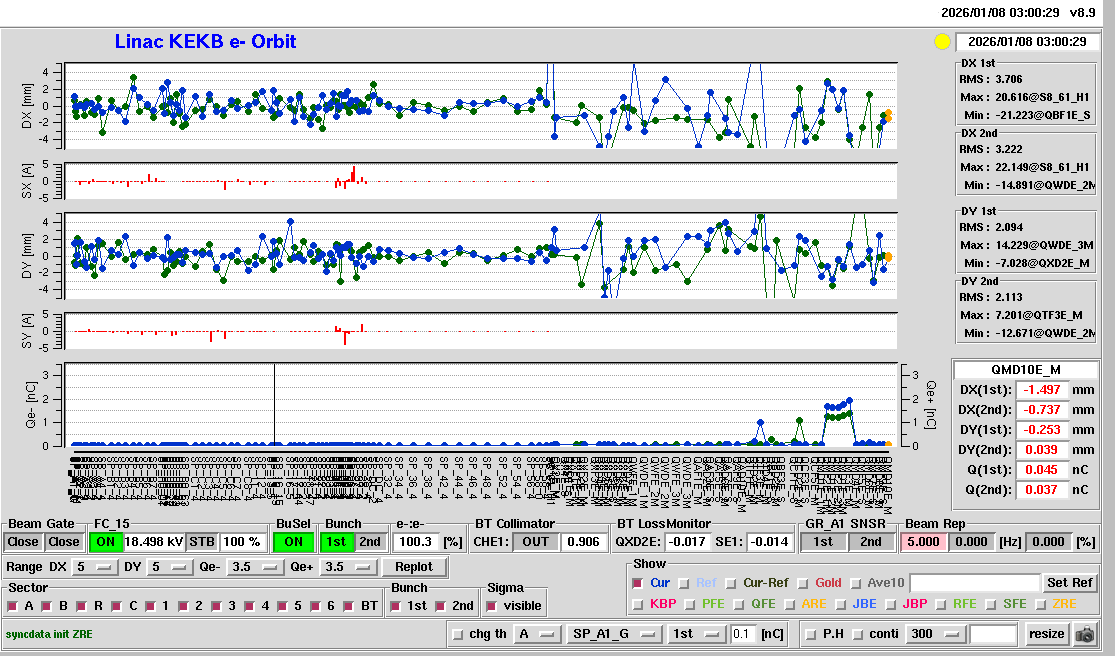1115x656 pixels.
Task: Click the threshold nC input field
Action: click(x=742, y=634)
